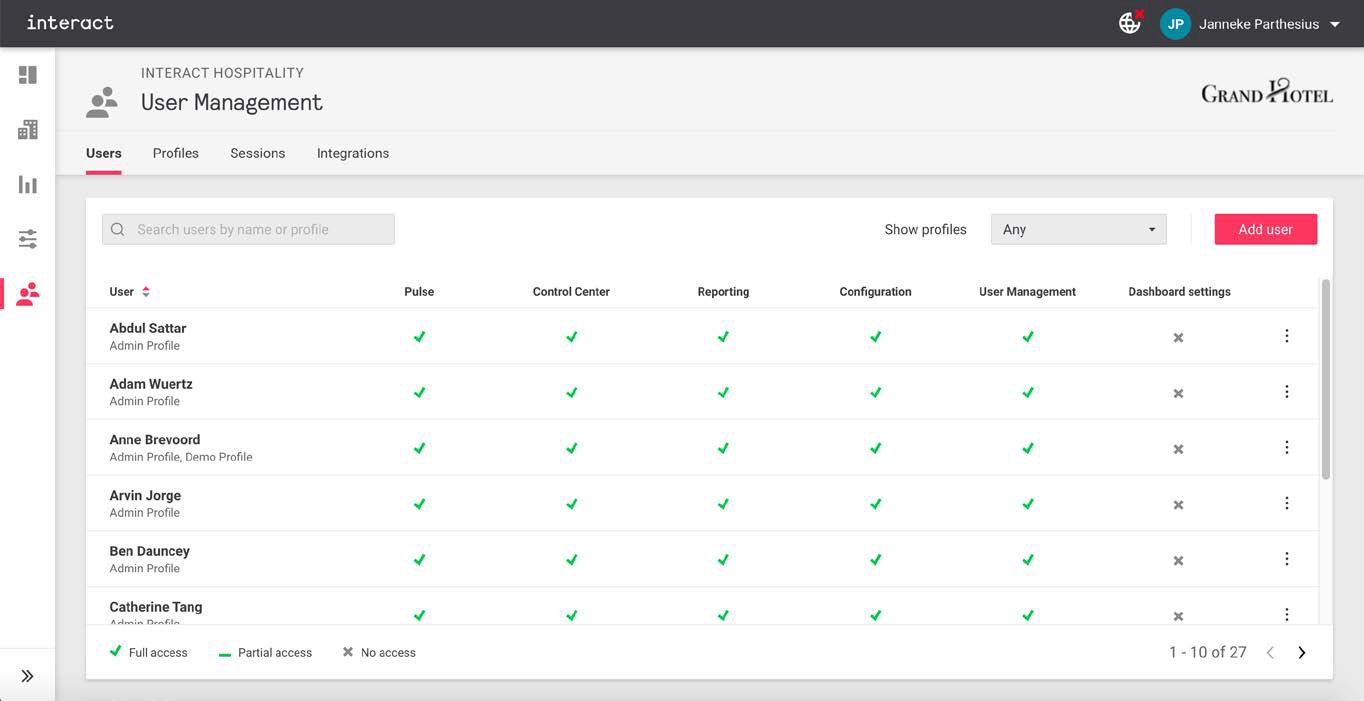Screen dimensions: 1364x701
Task: Select the User Management sidebar icon
Action: pos(28,293)
